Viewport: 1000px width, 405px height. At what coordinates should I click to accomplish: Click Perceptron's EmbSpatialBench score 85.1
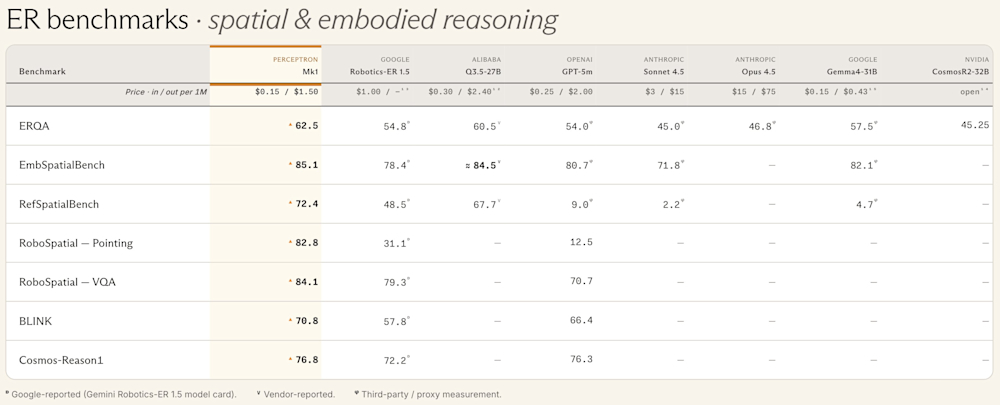pyautogui.click(x=307, y=165)
